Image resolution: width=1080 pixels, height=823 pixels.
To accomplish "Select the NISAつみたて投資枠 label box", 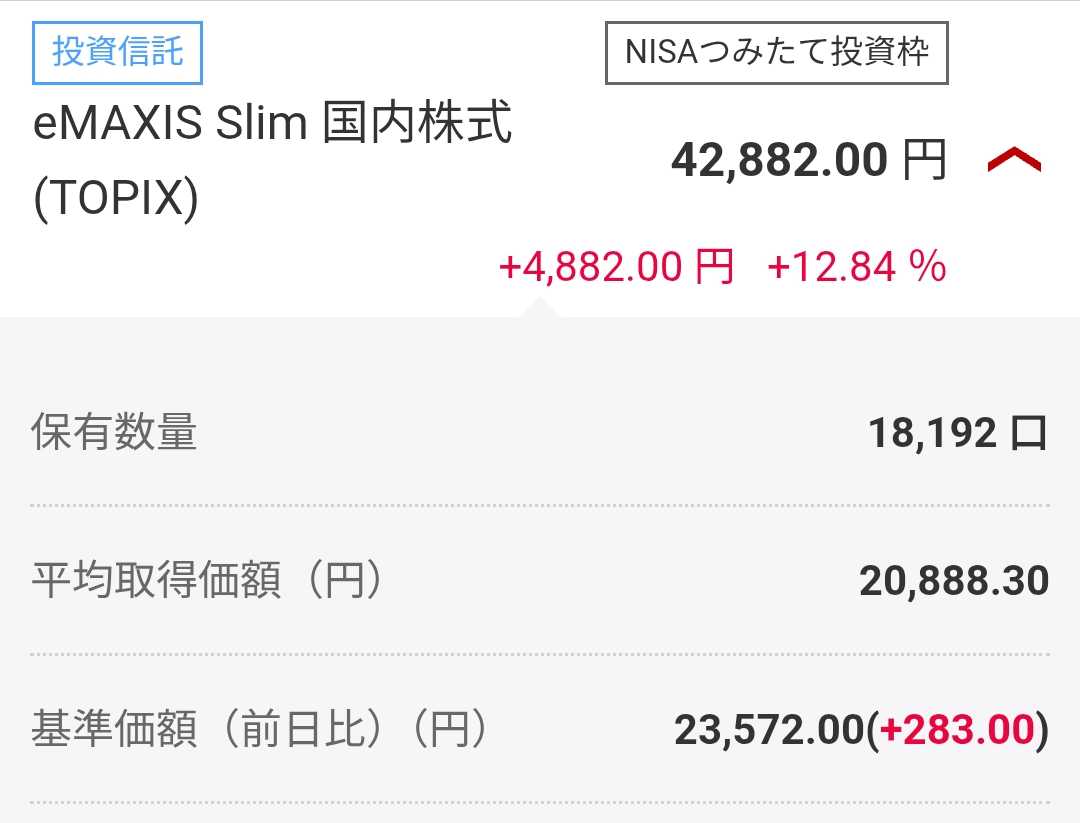I will 777,52.
